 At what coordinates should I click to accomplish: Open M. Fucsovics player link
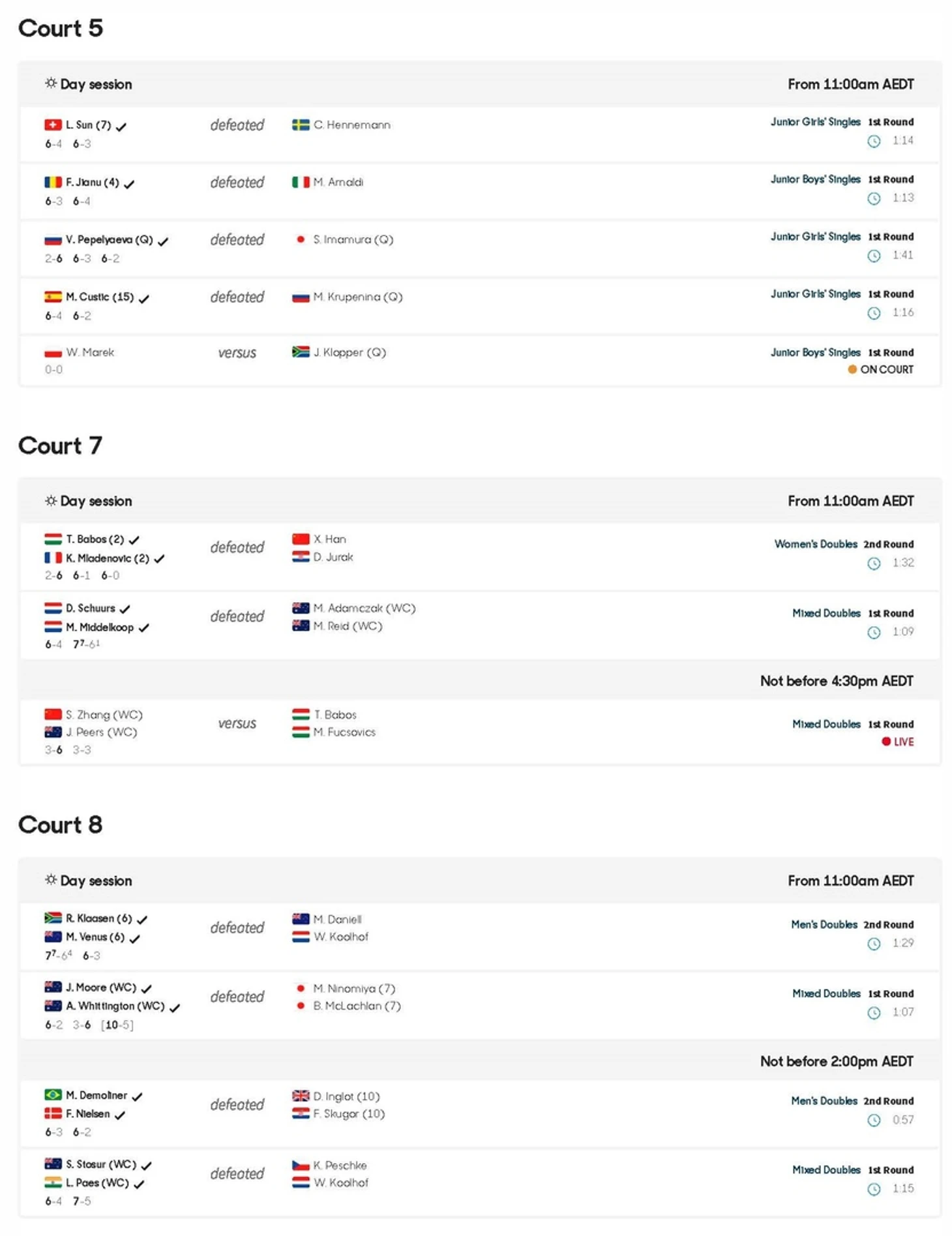click(344, 732)
